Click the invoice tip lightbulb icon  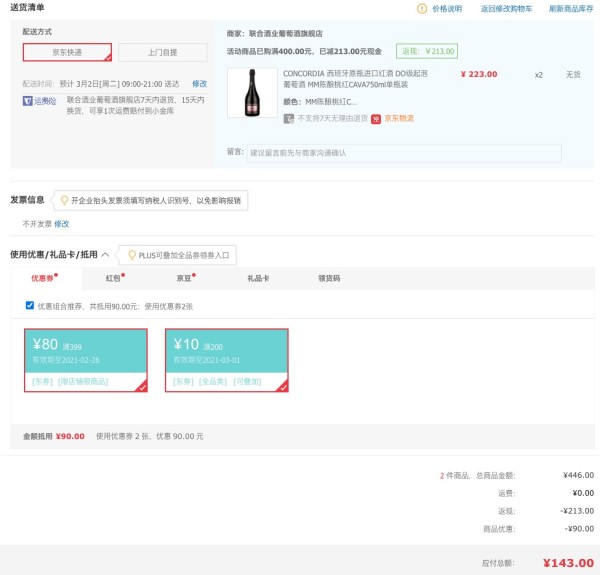tap(64, 200)
